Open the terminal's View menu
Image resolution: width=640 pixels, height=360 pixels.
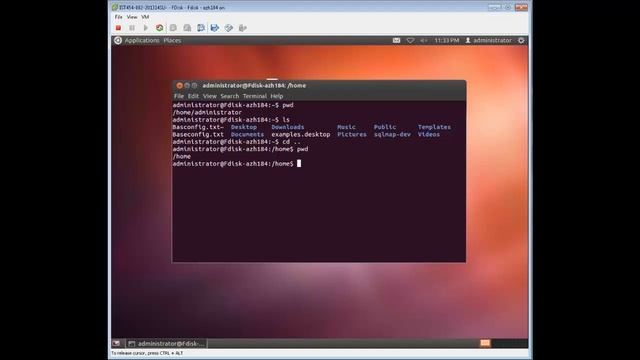pyautogui.click(x=210, y=96)
